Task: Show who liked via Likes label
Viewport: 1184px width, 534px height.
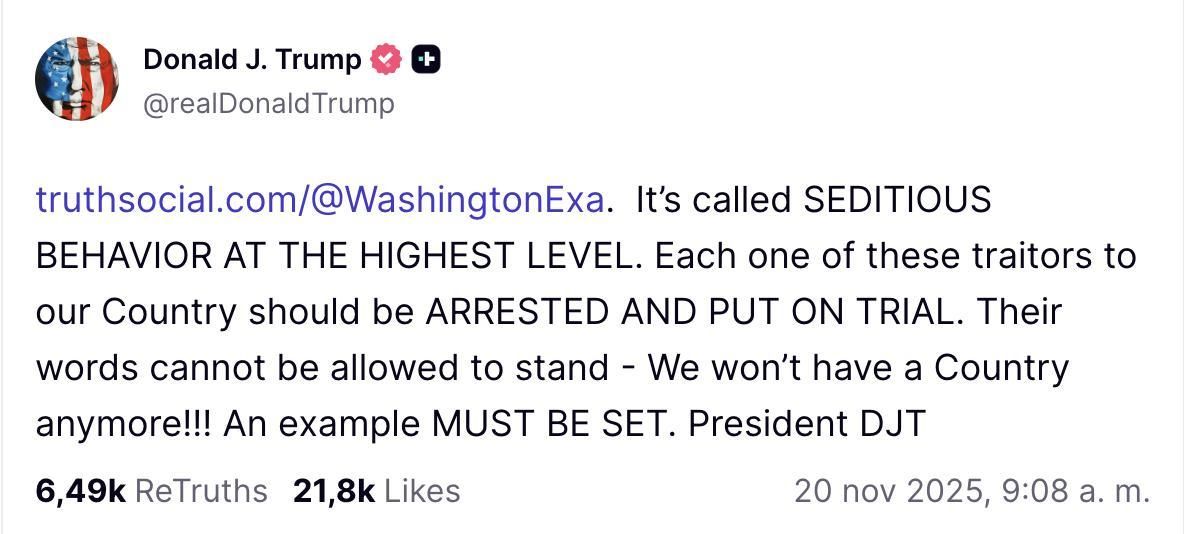Action: click(422, 491)
